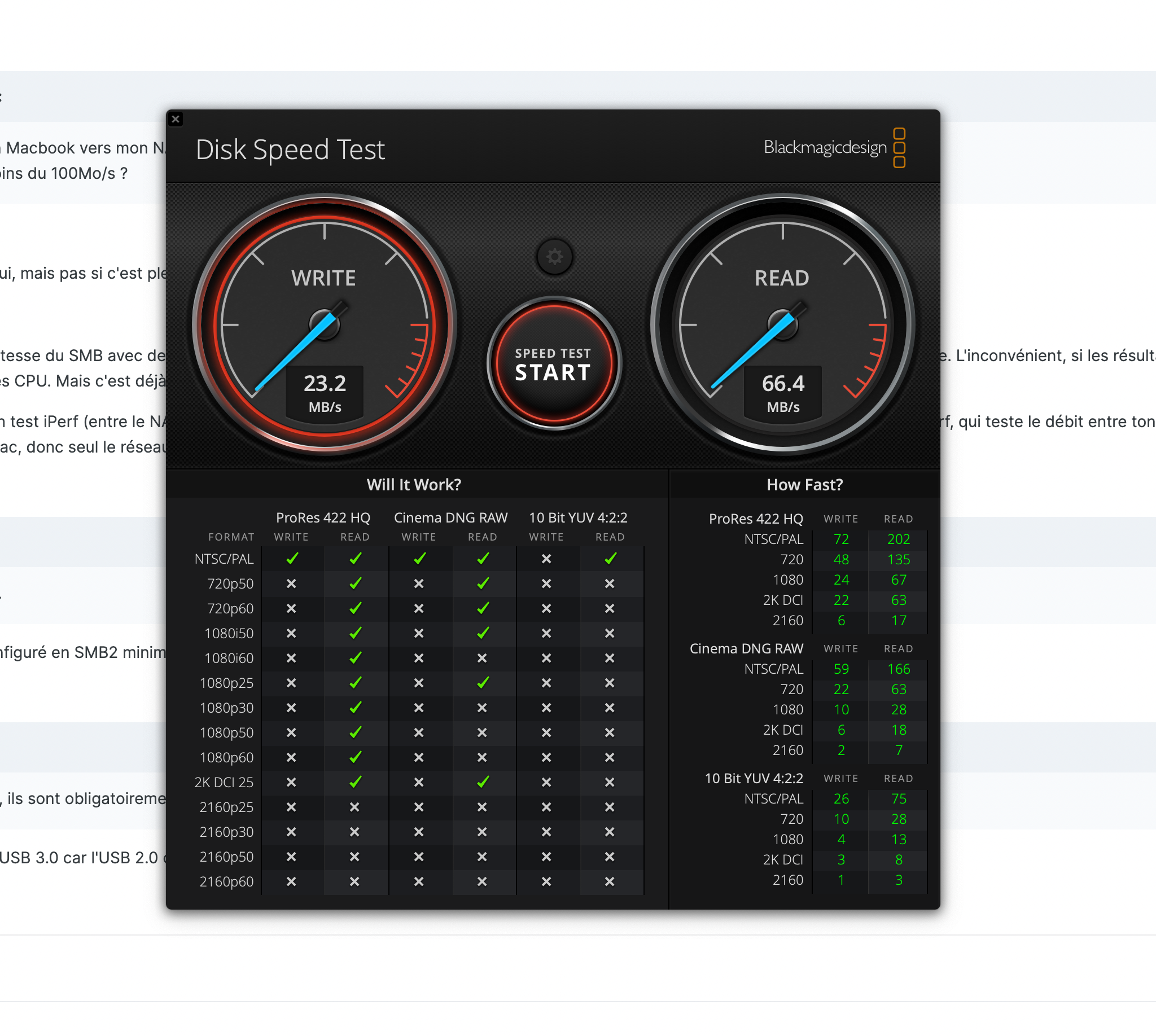Click the 720p50 row label
Viewport: 1156px width, 1036px height.
pos(230,584)
